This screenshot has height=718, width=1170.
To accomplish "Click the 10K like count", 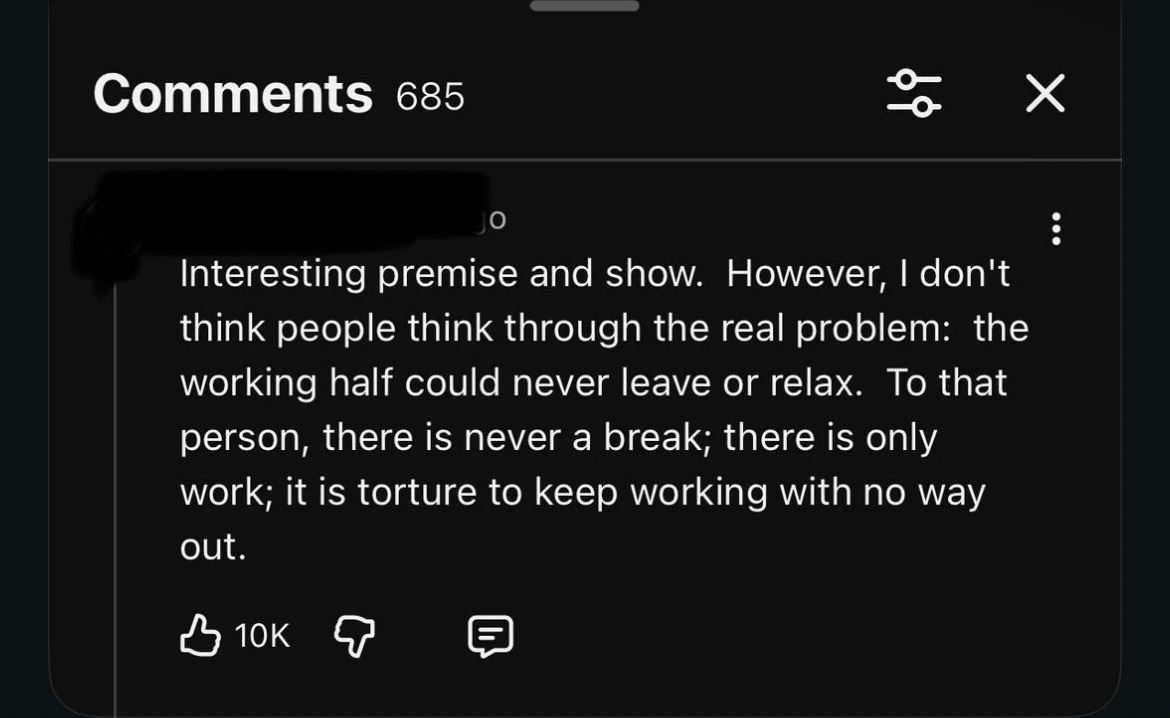I will (262, 635).
